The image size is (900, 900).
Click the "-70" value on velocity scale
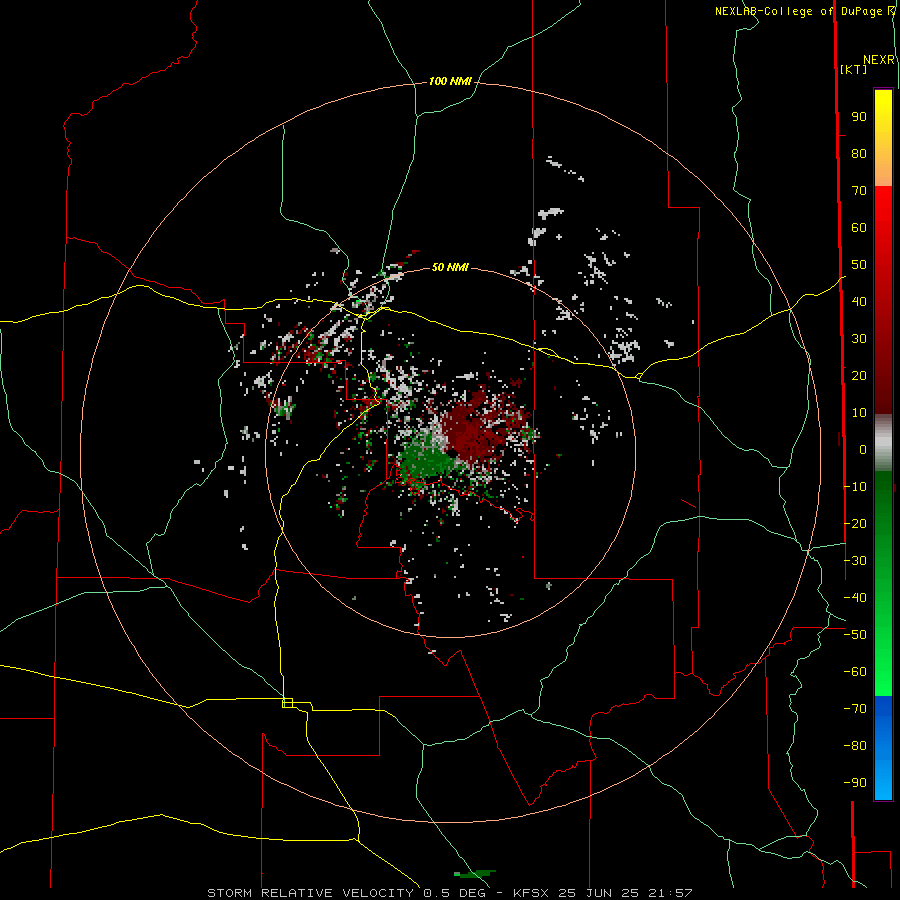[x=855, y=708]
